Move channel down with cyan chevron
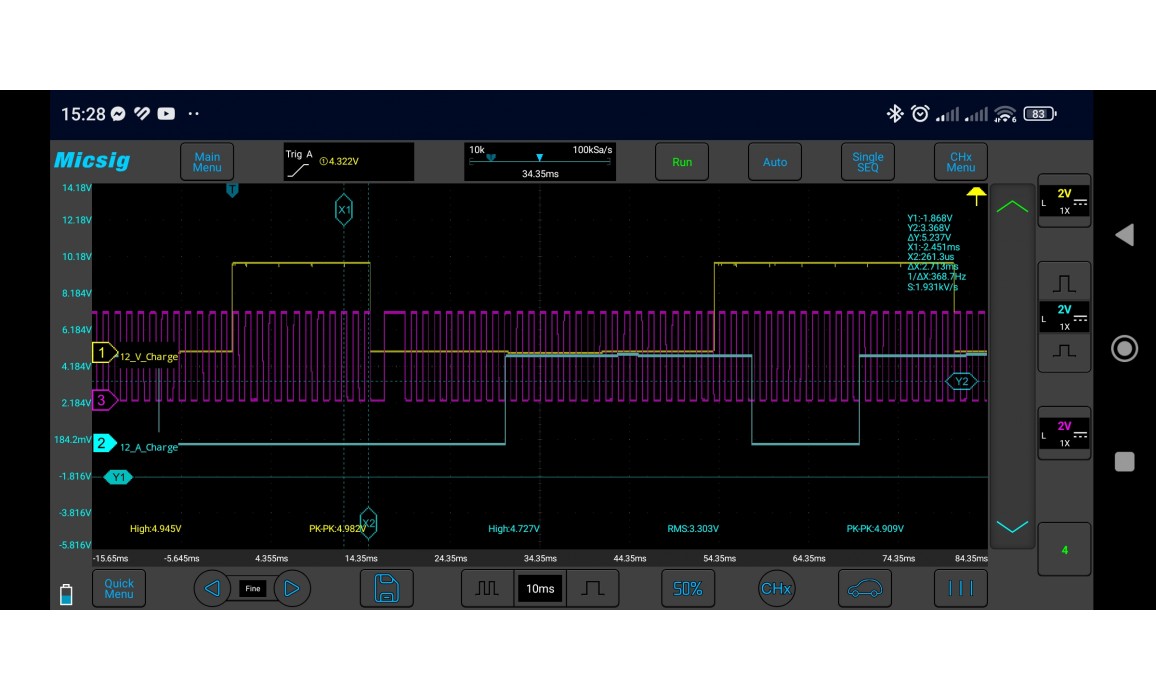The image size is (1156, 700). [x=1012, y=526]
